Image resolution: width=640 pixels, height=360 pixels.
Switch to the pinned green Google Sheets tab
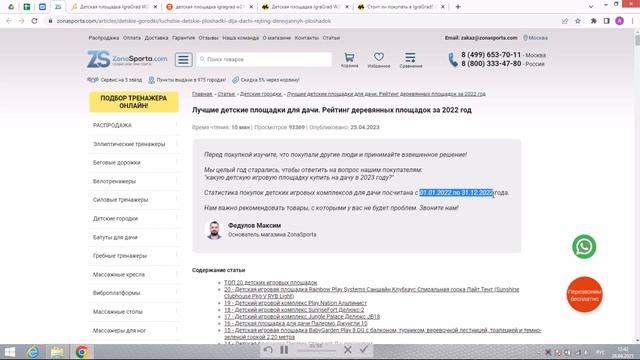[27, 7]
